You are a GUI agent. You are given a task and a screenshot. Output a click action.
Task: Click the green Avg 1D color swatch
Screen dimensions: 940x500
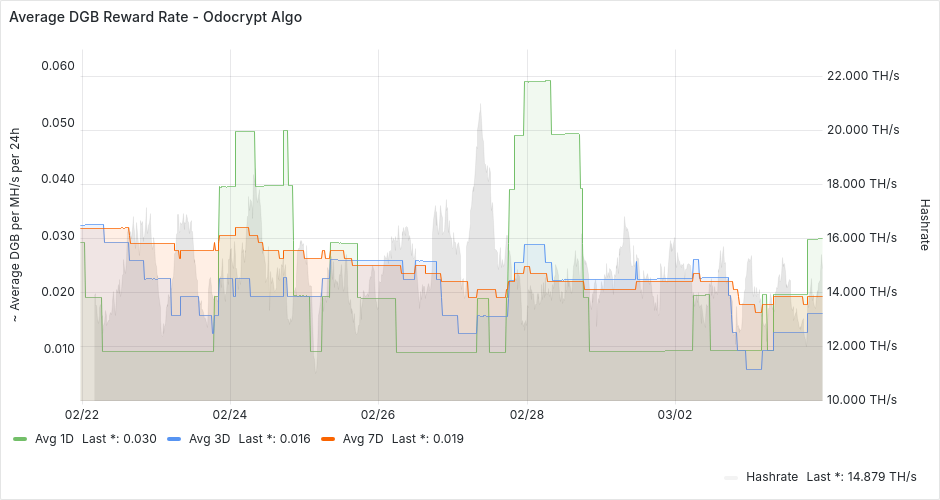tap(20, 438)
